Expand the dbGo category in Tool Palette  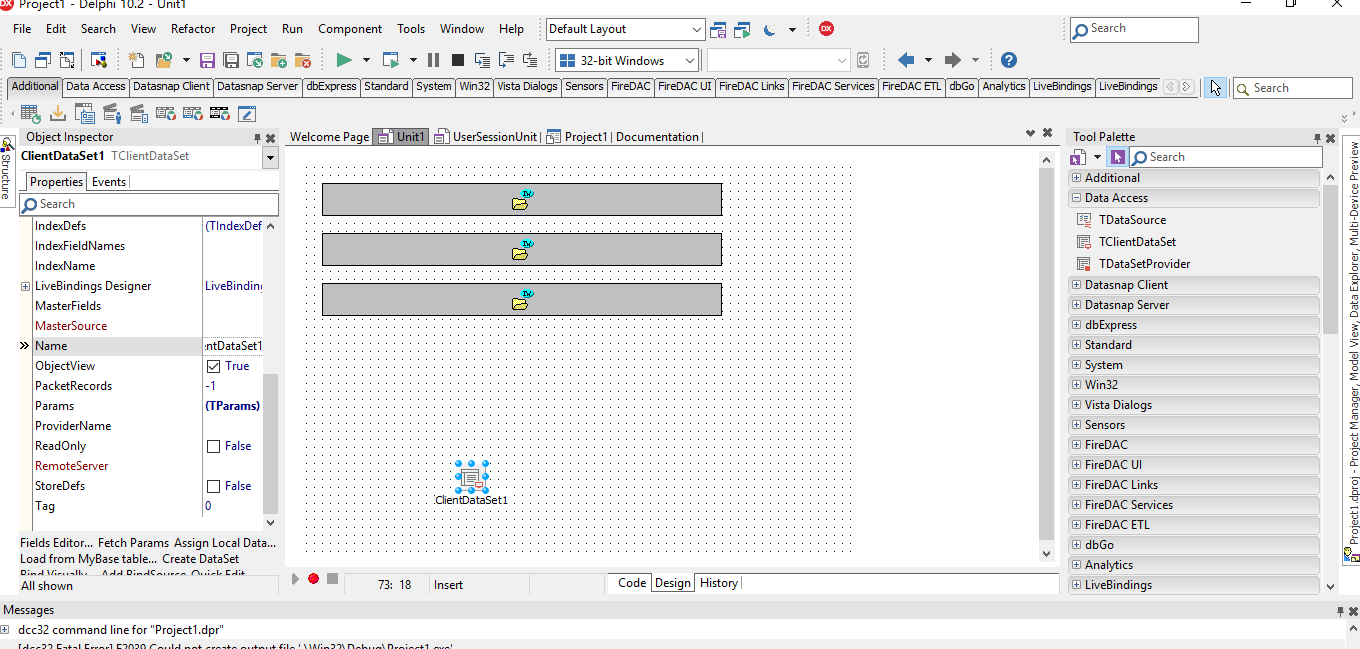(1076, 545)
